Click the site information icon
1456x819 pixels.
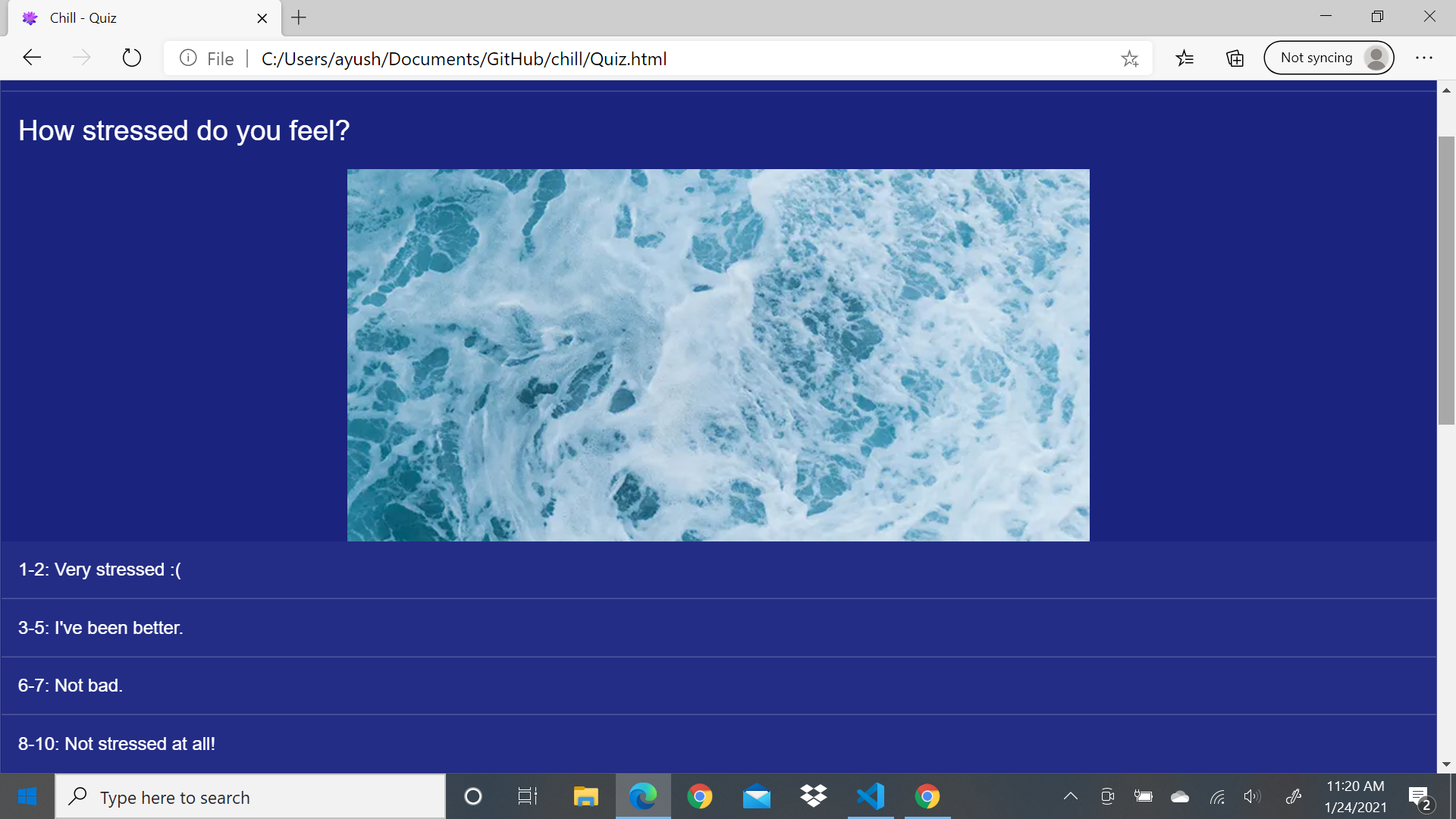pyautogui.click(x=188, y=58)
